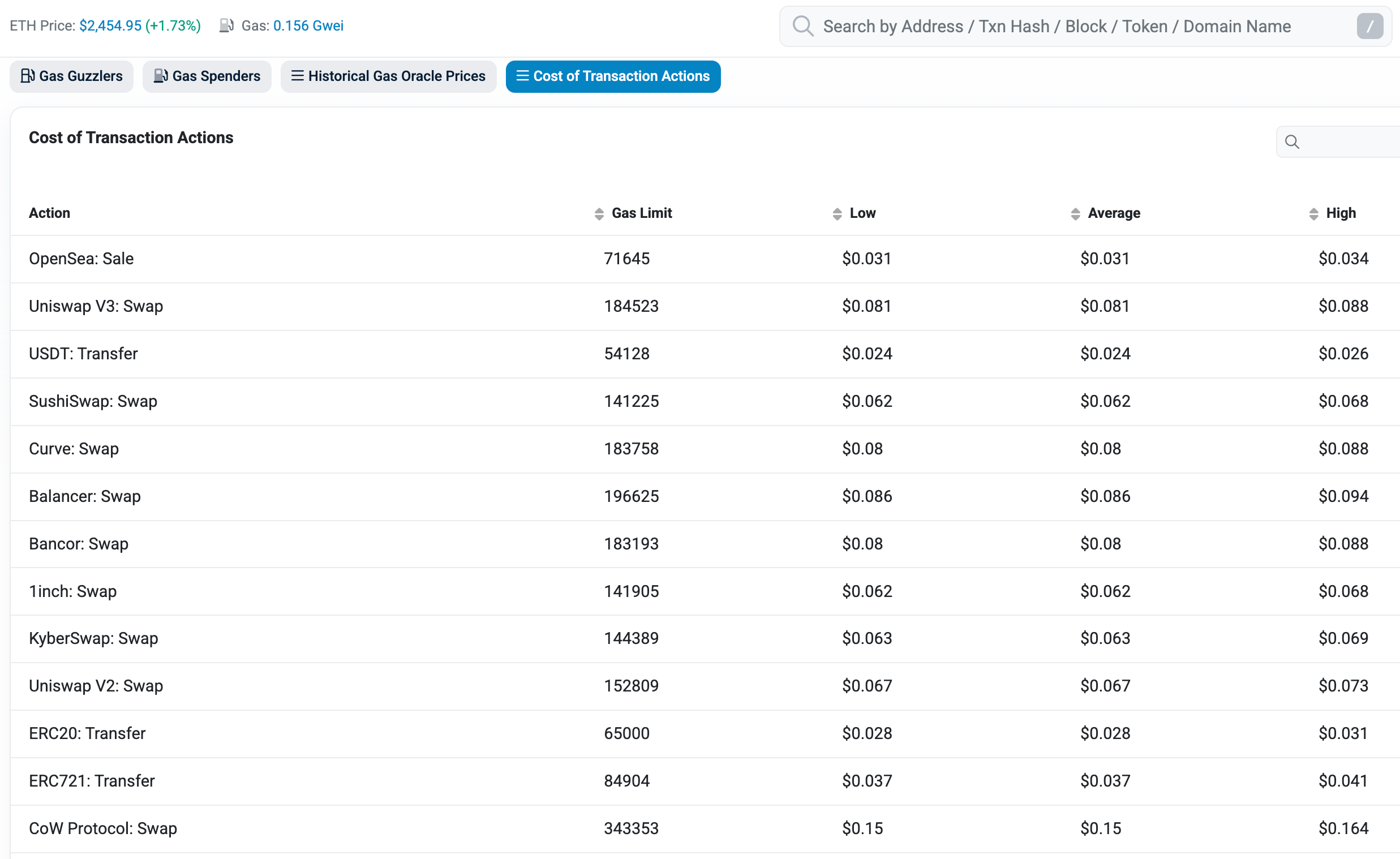Image resolution: width=1400 pixels, height=859 pixels.
Task: Click the ETH price change (+1.73%)
Action: (x=173, y=25)
